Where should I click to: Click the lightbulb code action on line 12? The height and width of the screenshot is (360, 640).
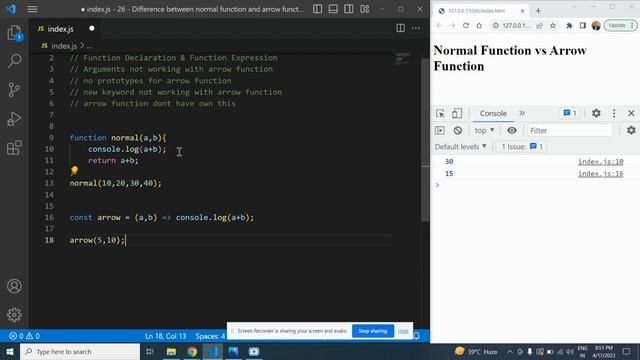pyautogui.click(x=74, y=170)
